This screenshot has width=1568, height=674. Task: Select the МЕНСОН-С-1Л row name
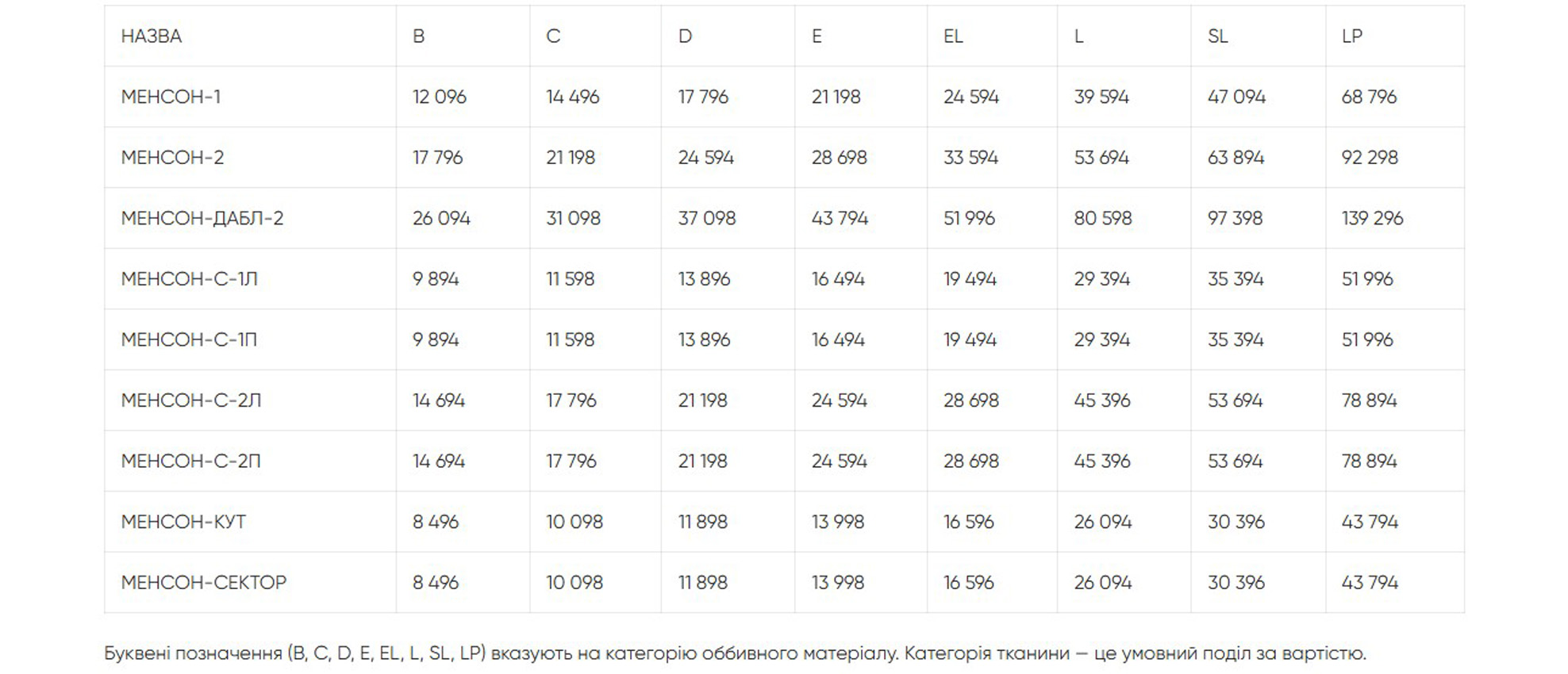click(x=190, y=279)
